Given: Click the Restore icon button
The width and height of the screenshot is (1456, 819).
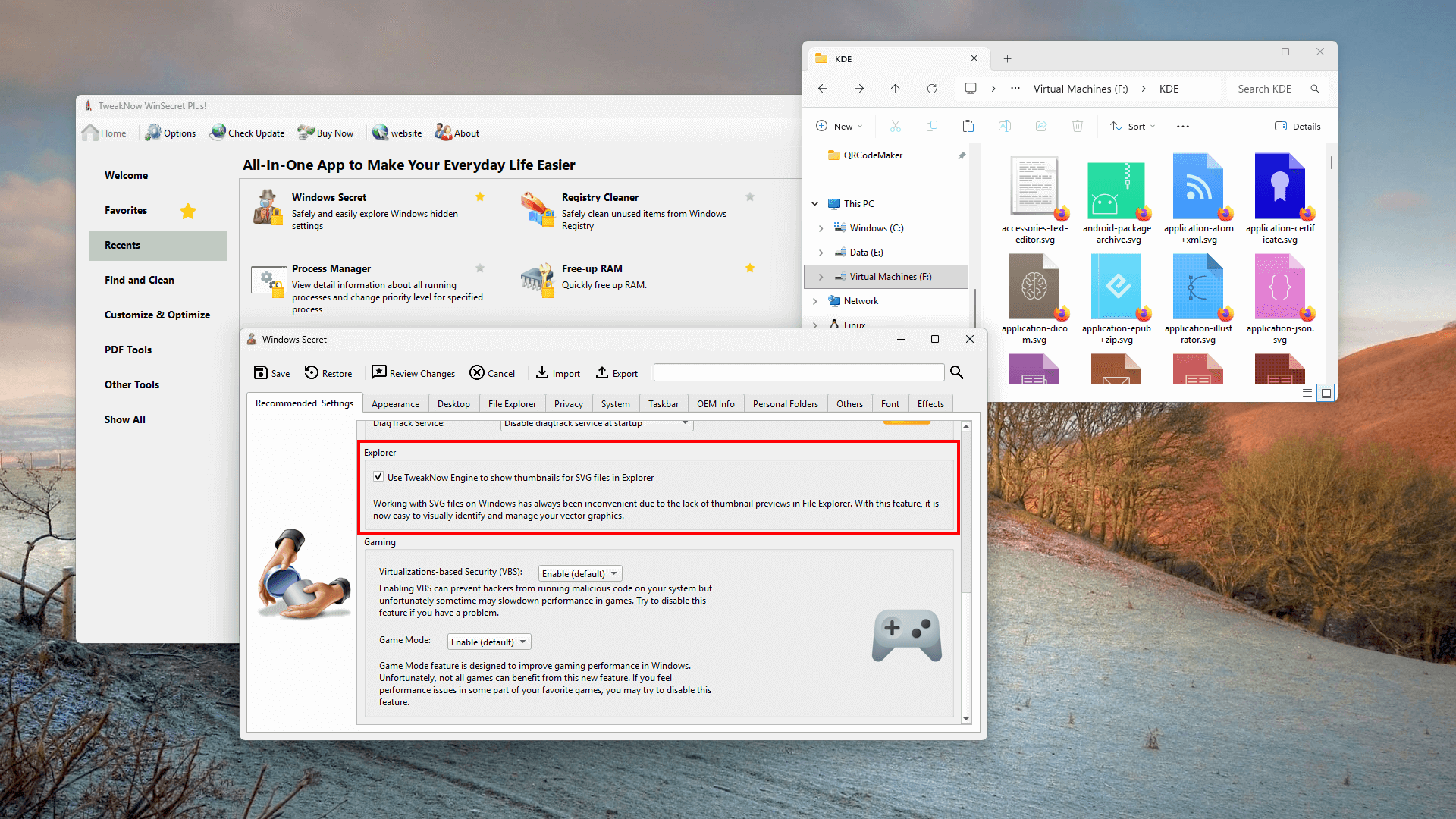Looking at the screenshot, I should pyautogui.click(x=312, y=372).
